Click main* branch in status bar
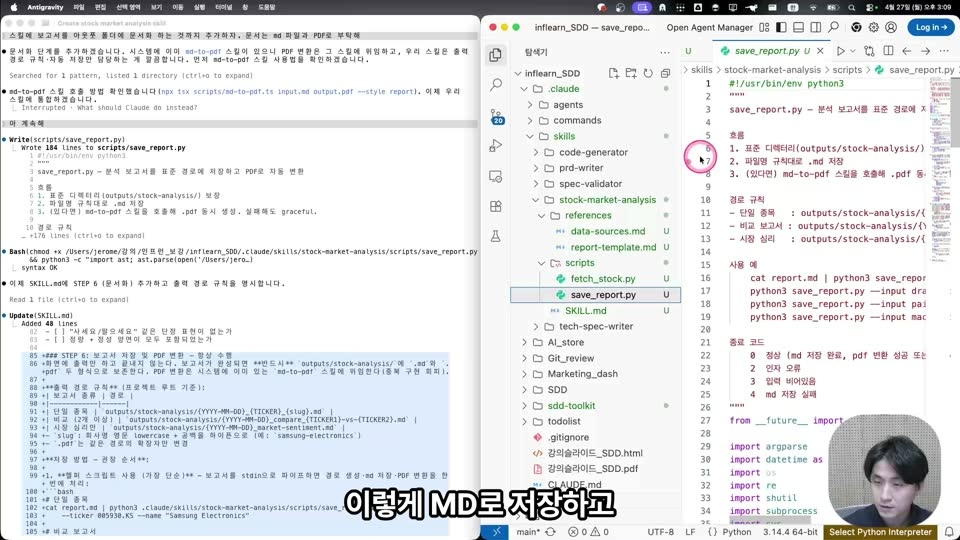The width and height of the screenshot is (960, 540). 528,532
